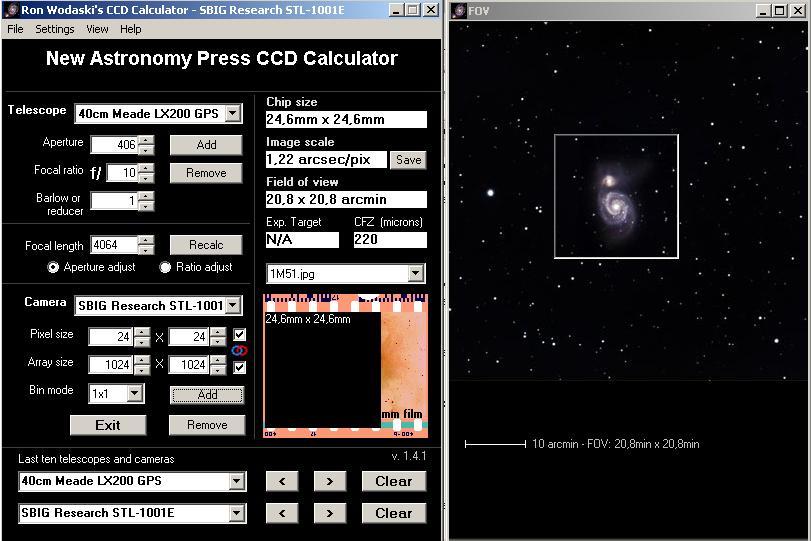Open the Telescope selection dropdown
Image resolution: width=811 pixels, height=541 pixels.
click(x=232, y=113)
